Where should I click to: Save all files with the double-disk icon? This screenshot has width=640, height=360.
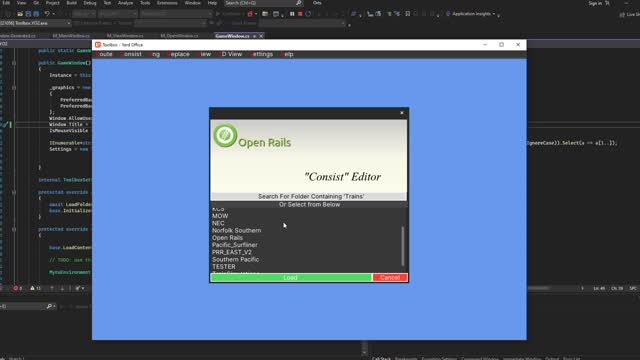click(x=36, y=14)
